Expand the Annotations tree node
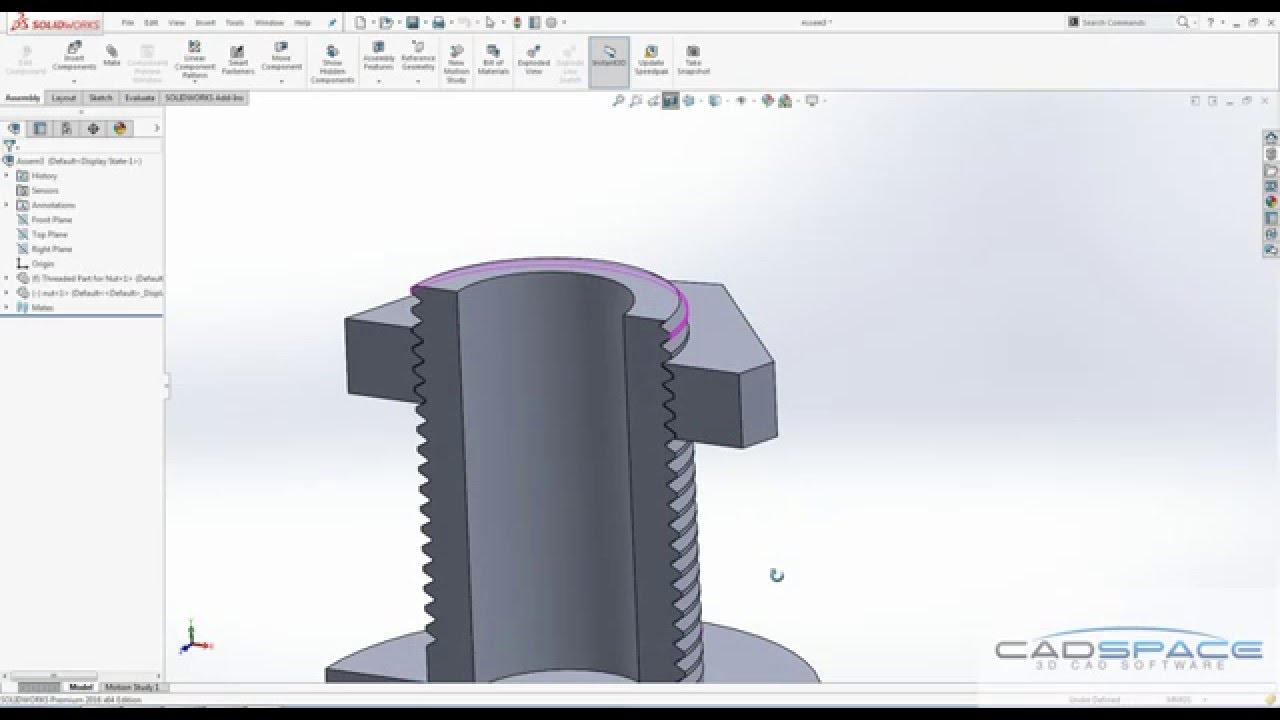 point(7,205)
